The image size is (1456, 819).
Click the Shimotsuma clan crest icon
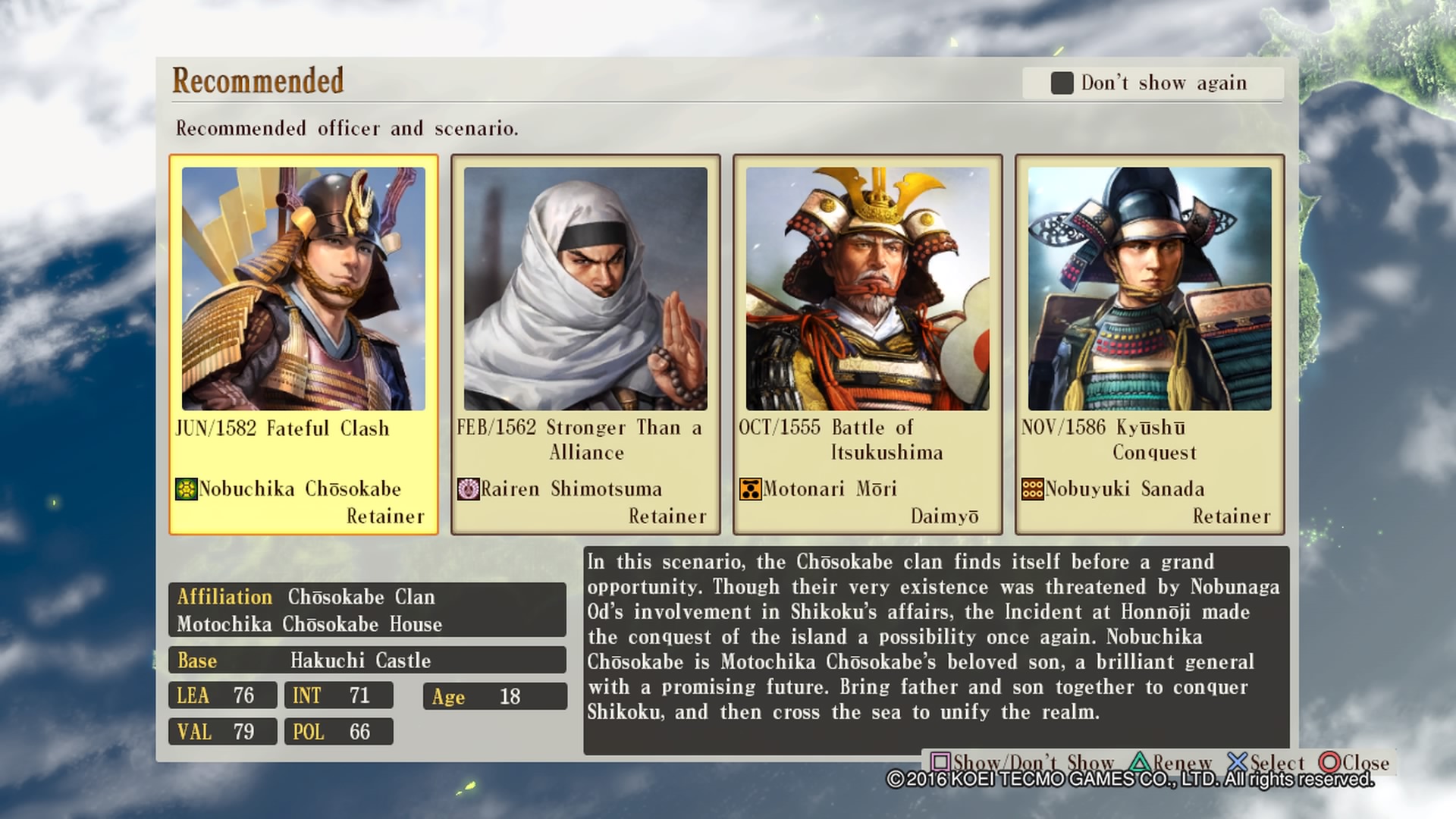pyautogui.click(x=468, y=489)
